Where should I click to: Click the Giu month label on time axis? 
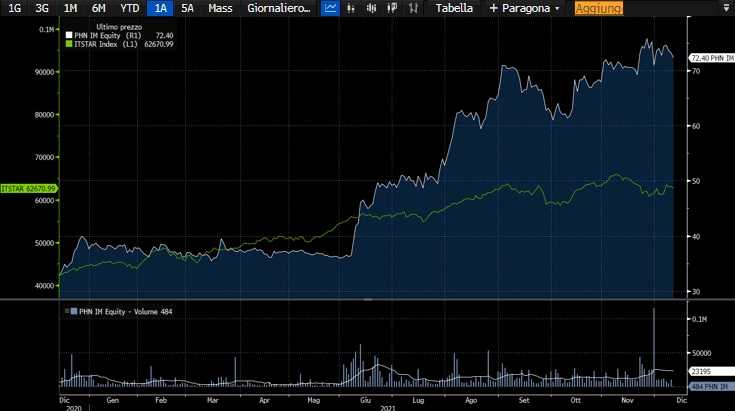coord(365,400)
